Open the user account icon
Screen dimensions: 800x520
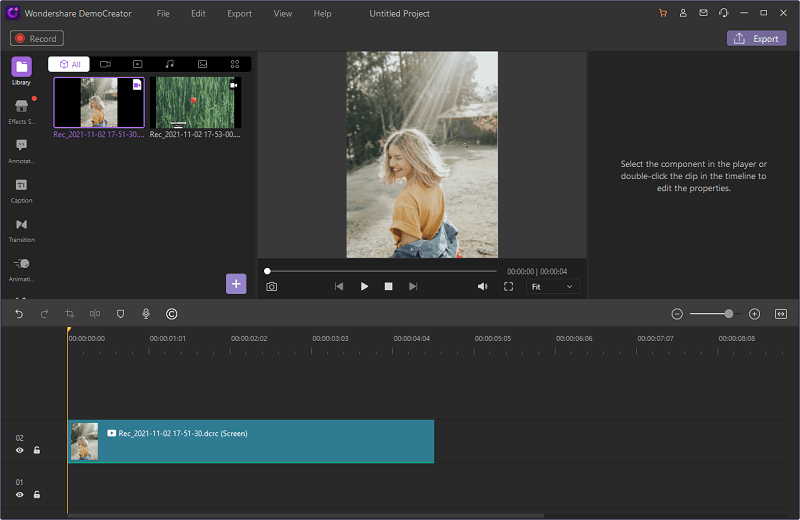(683, 13)
